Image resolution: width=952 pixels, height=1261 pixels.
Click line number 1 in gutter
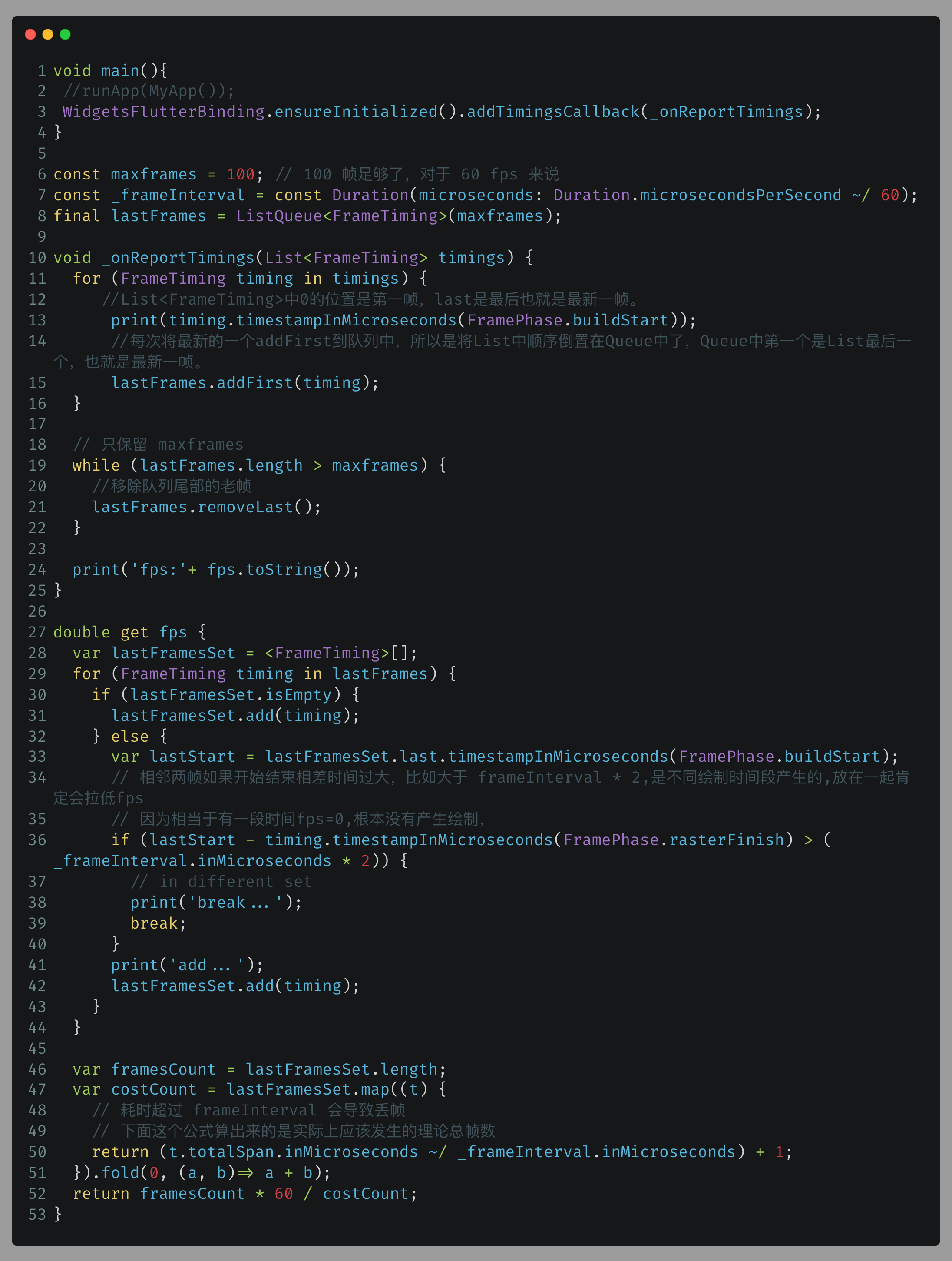[x=42, y=71]
